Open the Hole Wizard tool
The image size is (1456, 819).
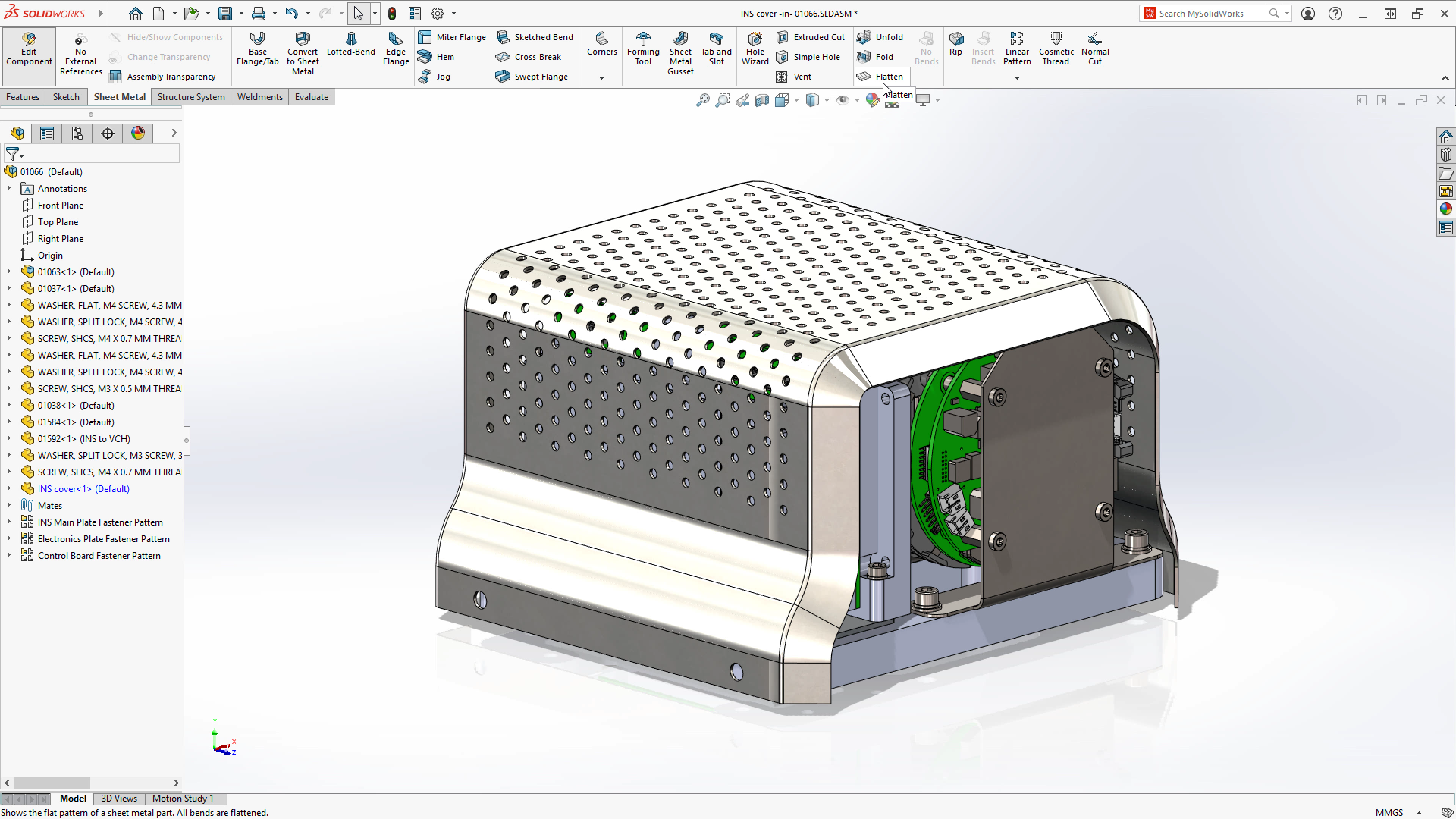click(755, 49)
